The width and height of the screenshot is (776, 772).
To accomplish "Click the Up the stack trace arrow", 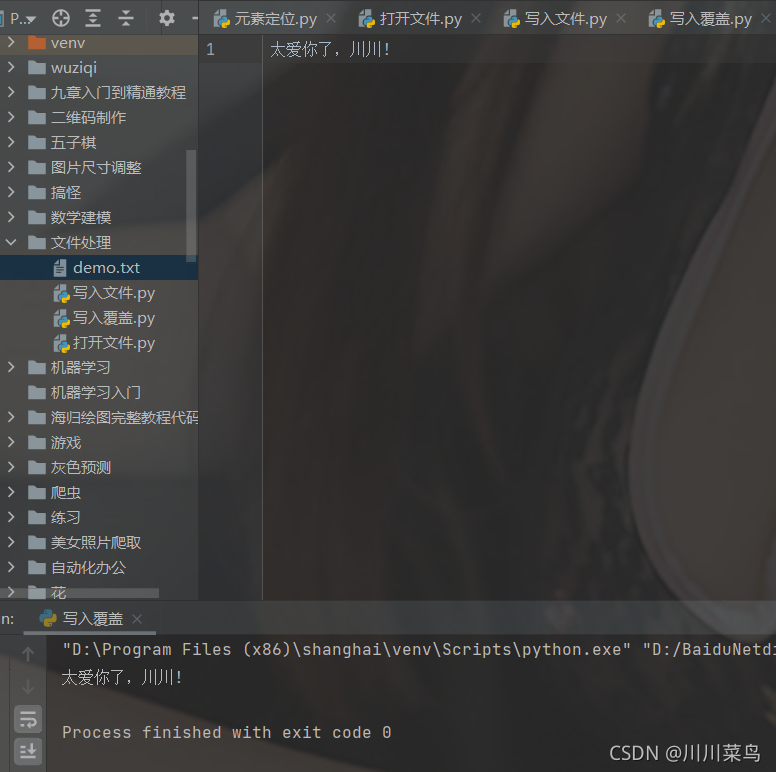I will [28, 654].
